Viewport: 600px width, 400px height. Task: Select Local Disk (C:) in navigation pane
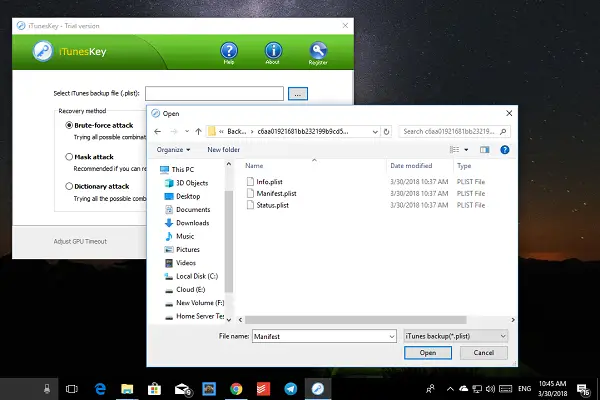[x=197, y=276]
